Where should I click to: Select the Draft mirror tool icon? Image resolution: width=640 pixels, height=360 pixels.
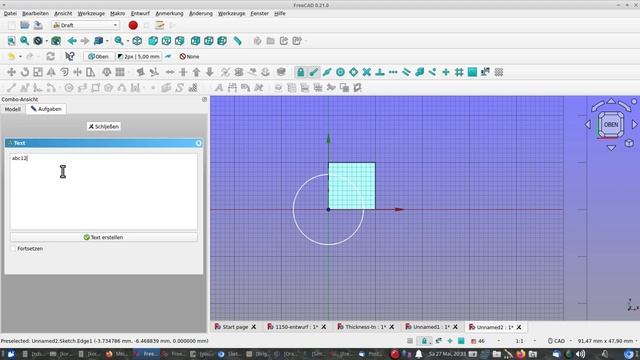(x=51, y=72)
